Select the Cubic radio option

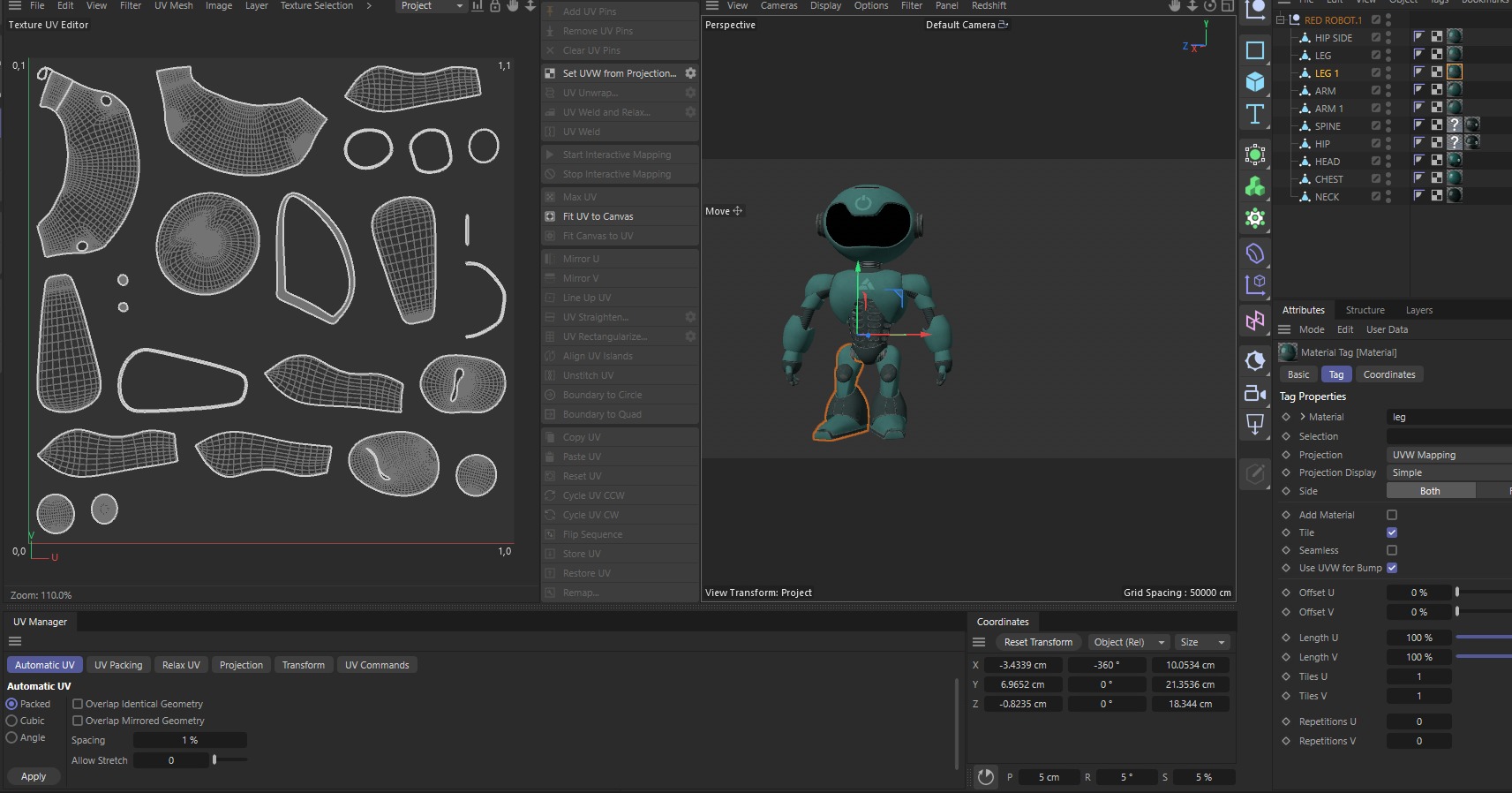click(11, 721)
